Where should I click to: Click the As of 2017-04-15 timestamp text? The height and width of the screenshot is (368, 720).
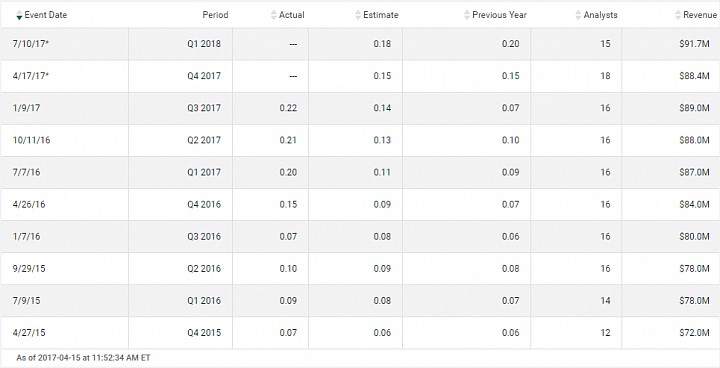84,357
